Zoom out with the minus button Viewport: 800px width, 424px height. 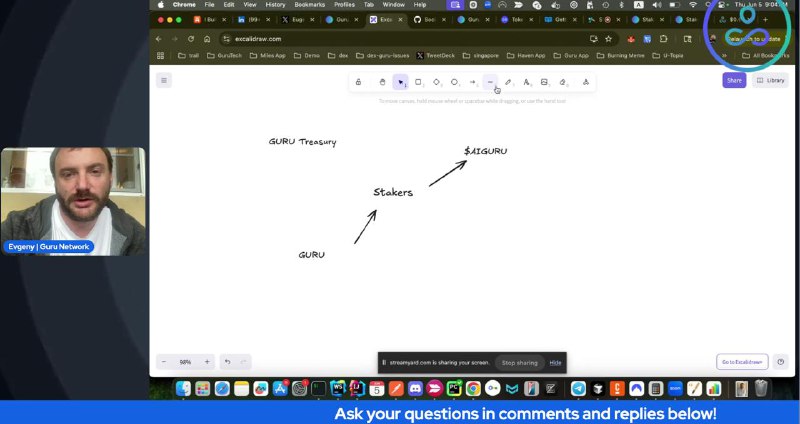(x=164, y=362)
